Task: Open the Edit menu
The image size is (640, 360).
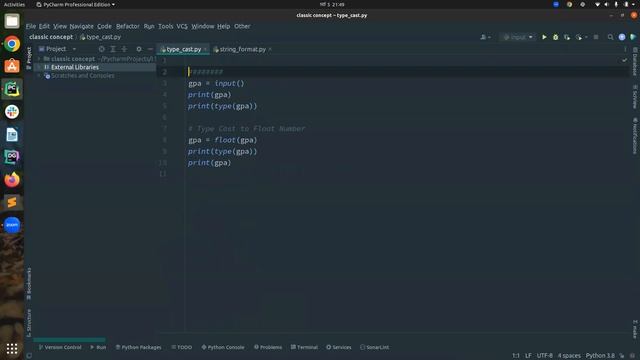Action: tap(44, 26)
